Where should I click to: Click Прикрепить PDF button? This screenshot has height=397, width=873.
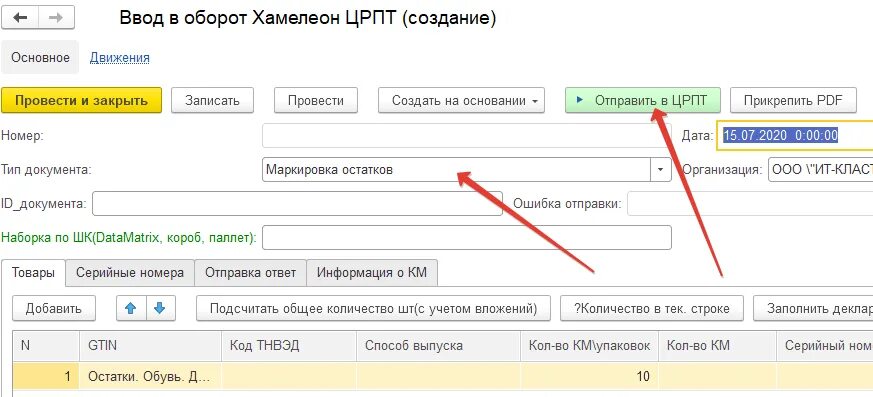(794, 100)
